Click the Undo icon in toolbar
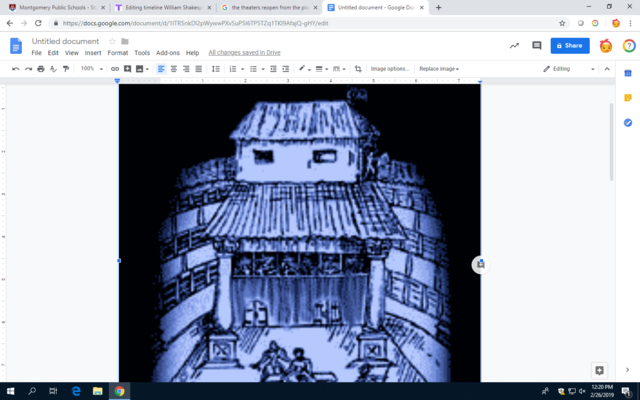The image size is (640, 400). (x=16, y=69)
